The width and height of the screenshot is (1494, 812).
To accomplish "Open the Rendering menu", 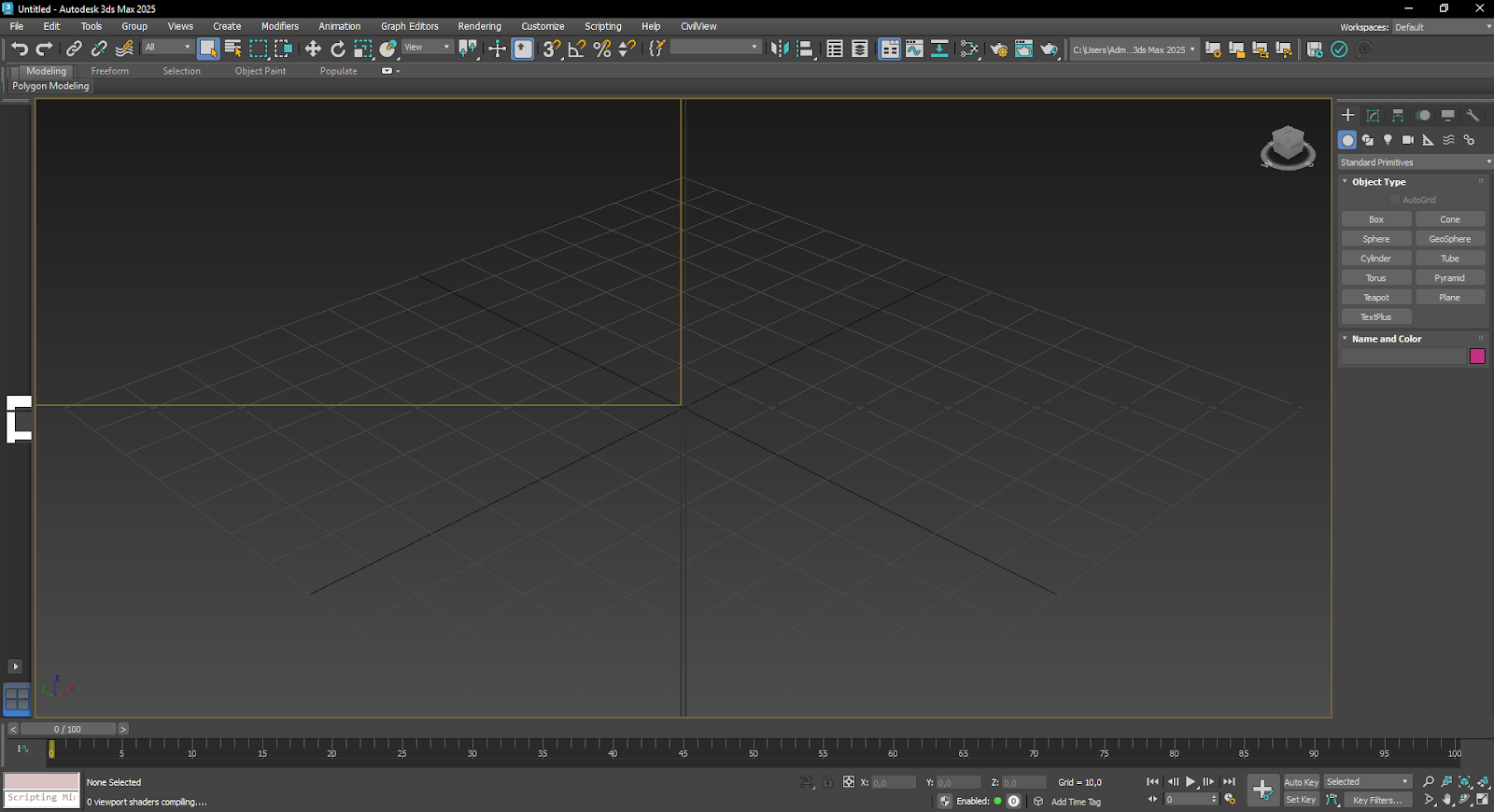I will (x=479, y=26).
